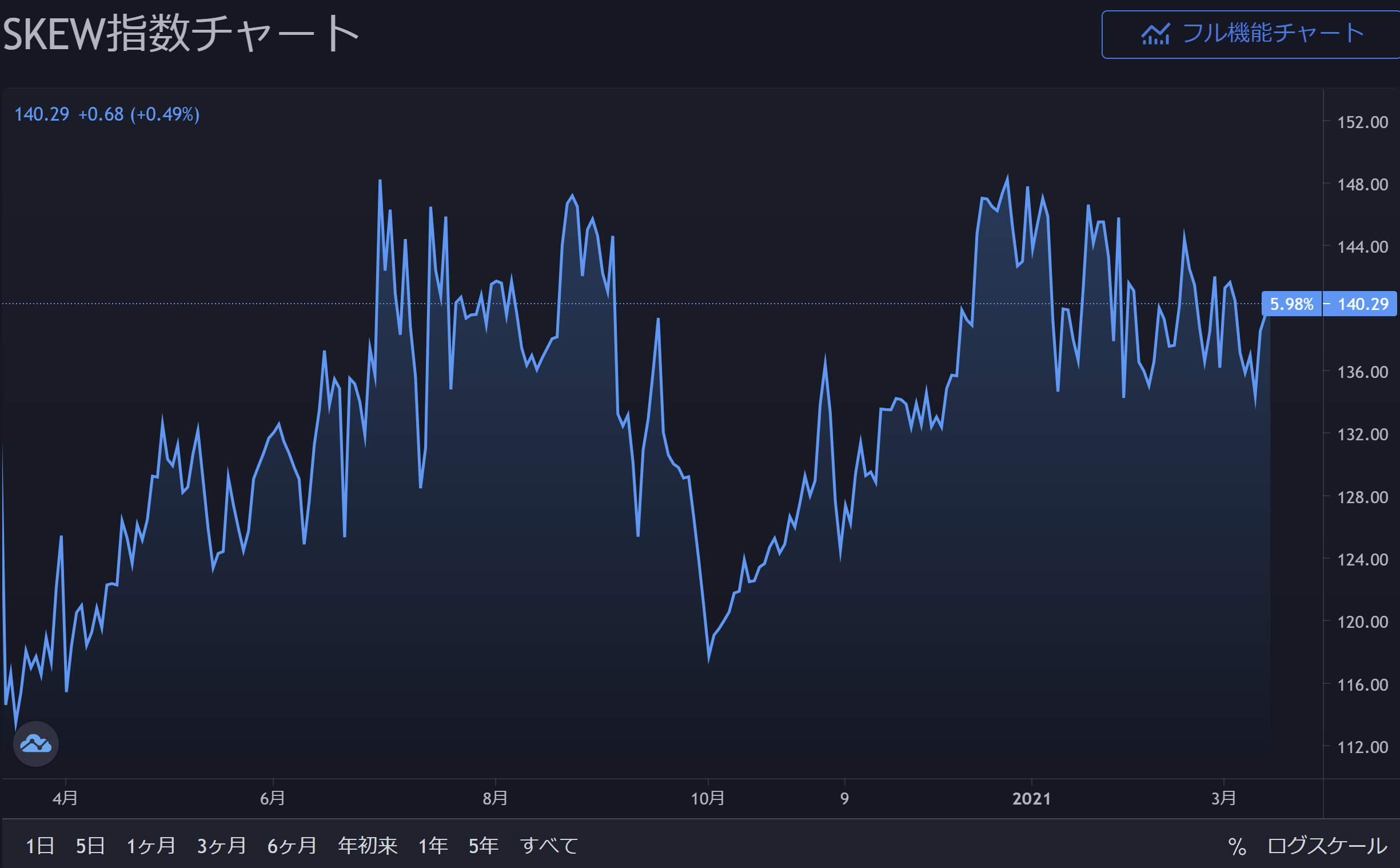Select the 1年 range
The height and width of the screenshot is (868, 1400).
click(x=433, y=846)
